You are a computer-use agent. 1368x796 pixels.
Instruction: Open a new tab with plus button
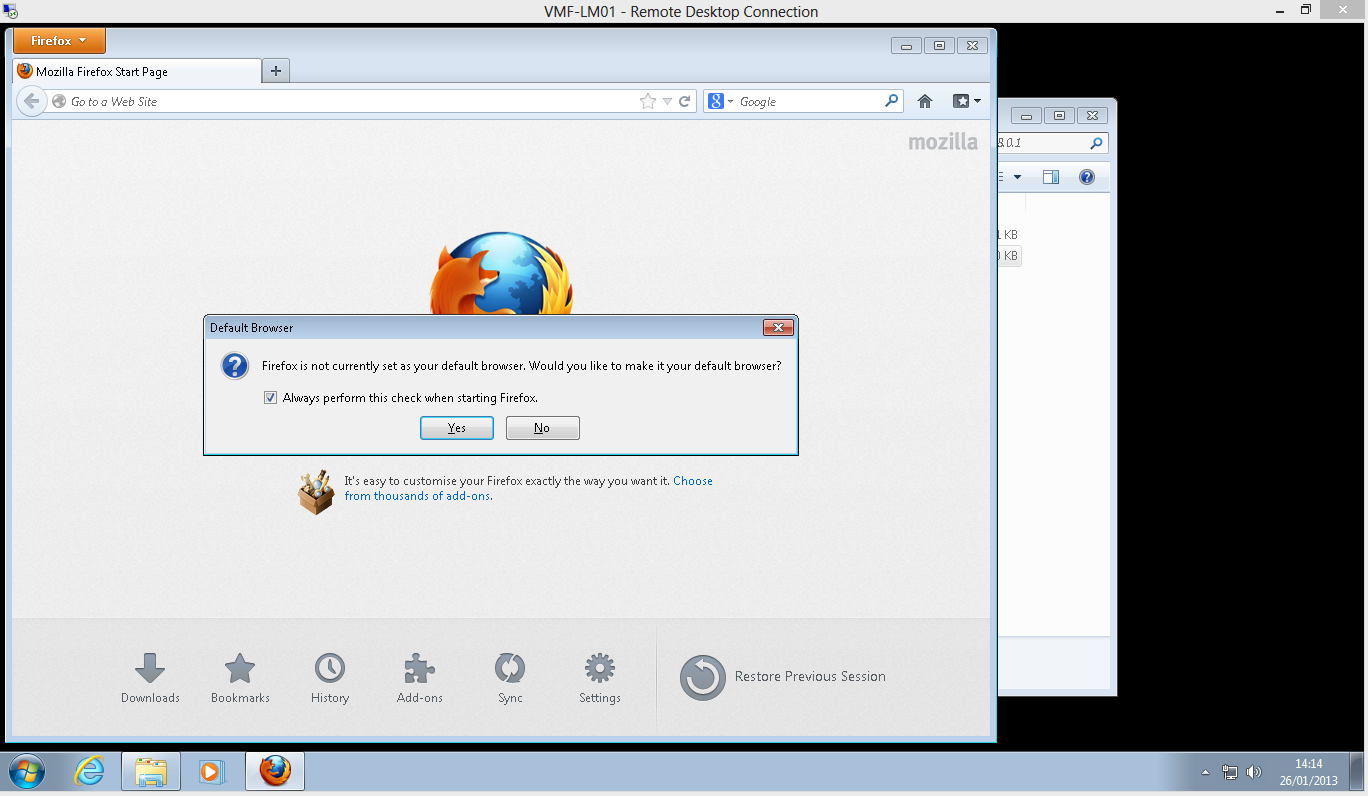click(x=276, y=71)
